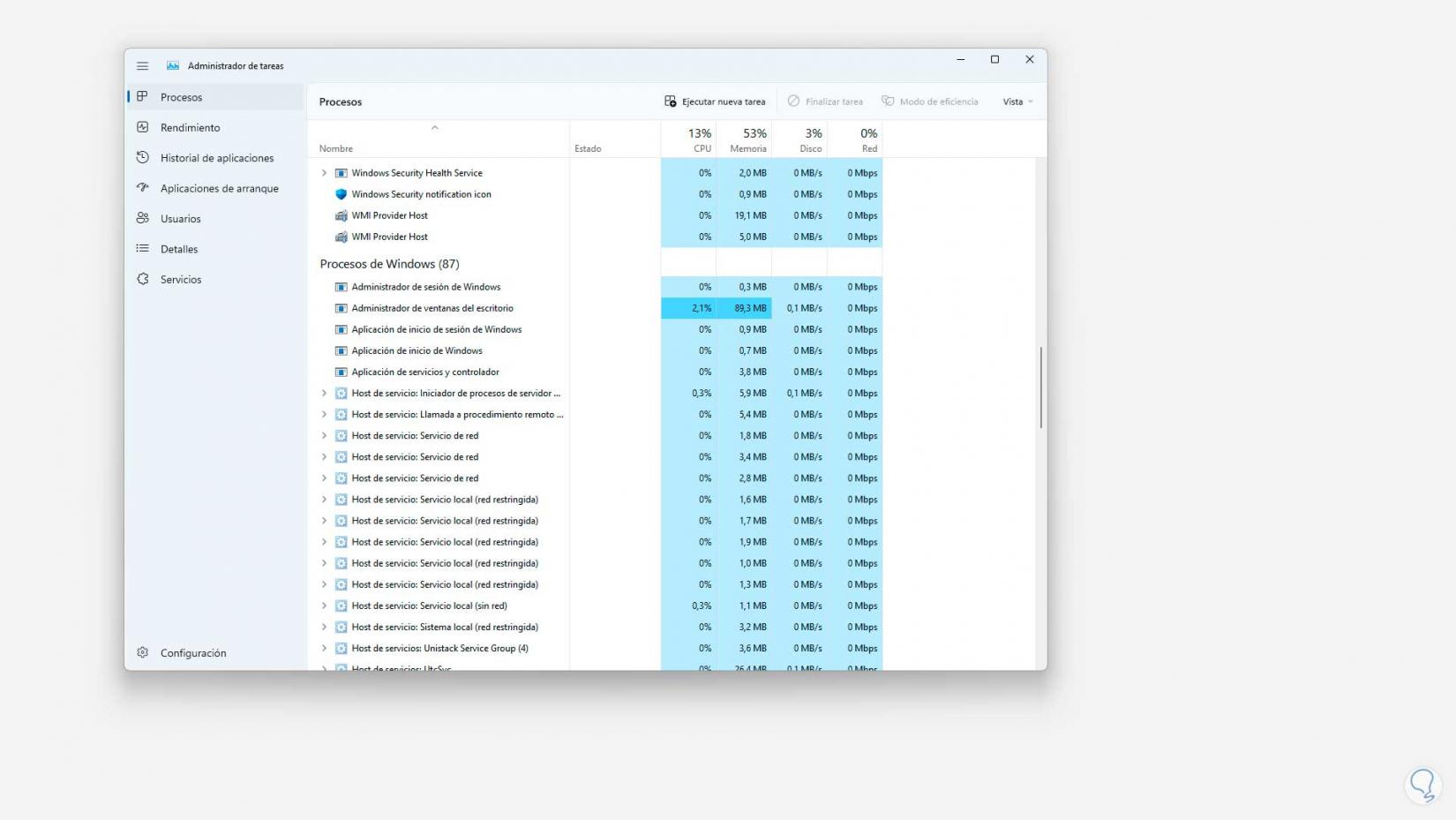This screenshot has width=1456, height=820.
Task: Open Configuración with the gear icon
Action: click(x=143, y=653)
